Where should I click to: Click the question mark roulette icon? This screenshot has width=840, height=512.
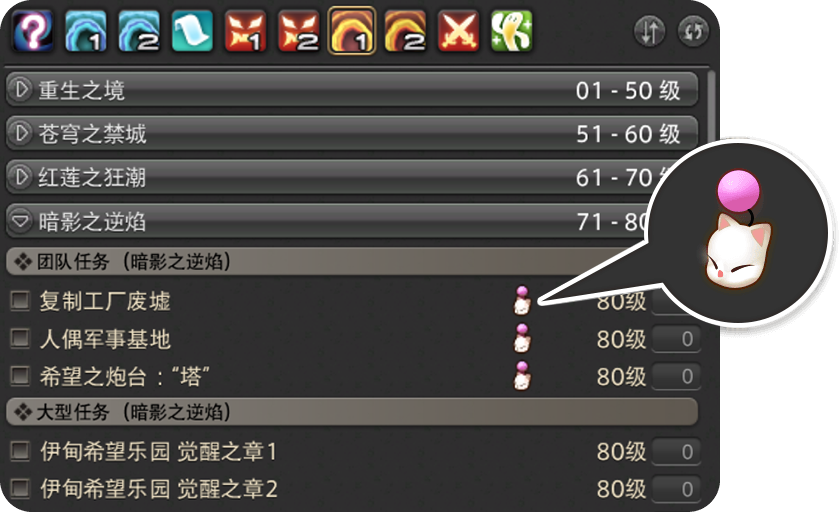(32, 31)
